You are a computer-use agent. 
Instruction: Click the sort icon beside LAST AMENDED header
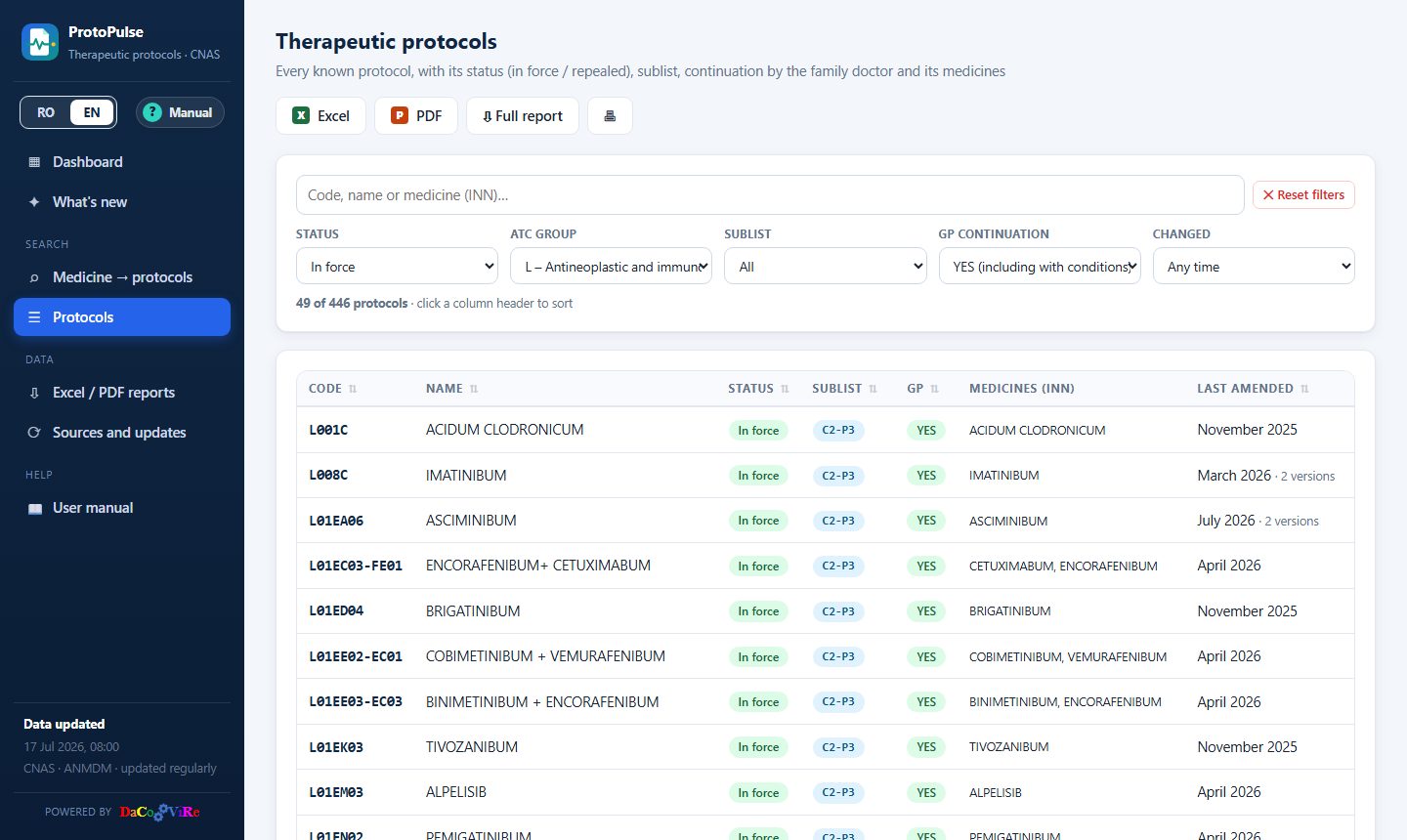1304,389
